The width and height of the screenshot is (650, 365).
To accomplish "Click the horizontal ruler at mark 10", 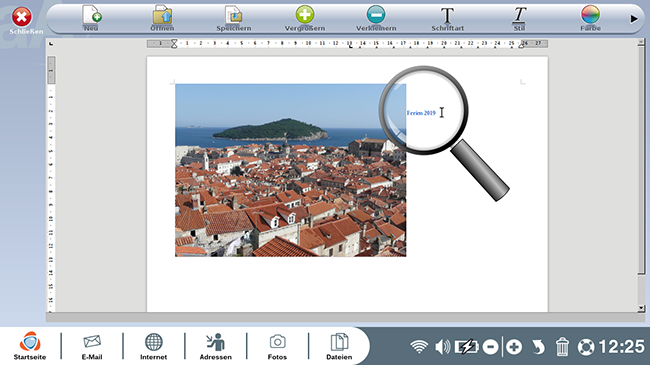I will [x=308, y=43].
